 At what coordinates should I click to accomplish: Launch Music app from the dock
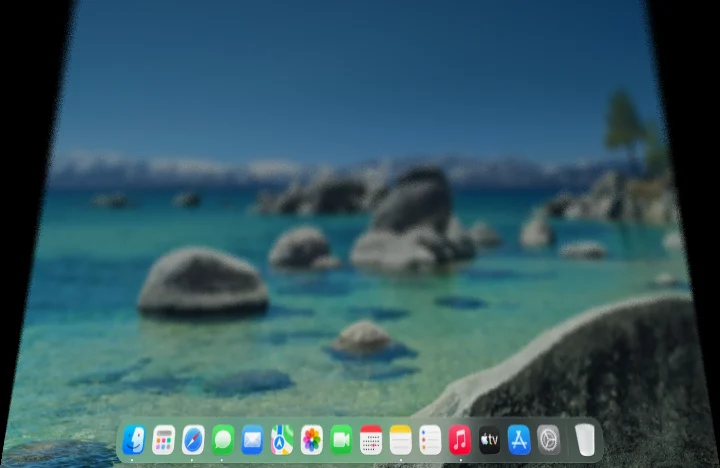tap(460, 440)
